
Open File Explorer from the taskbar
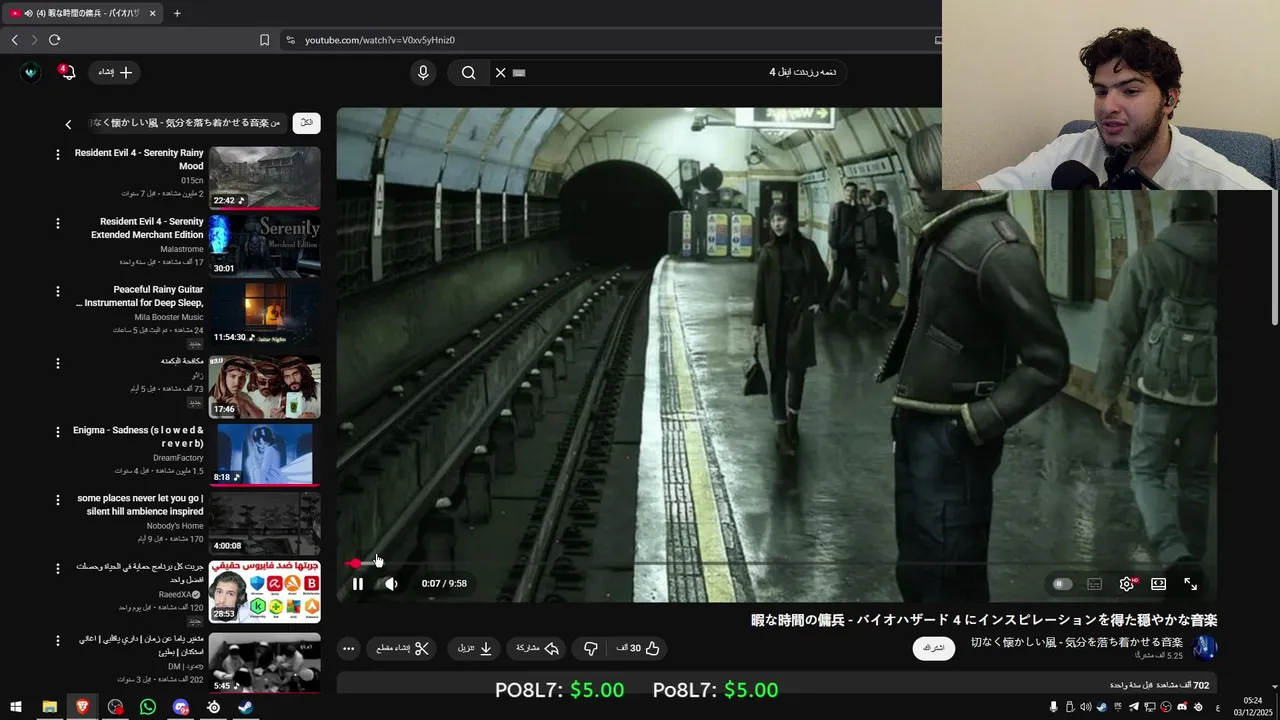pos(49,707)
